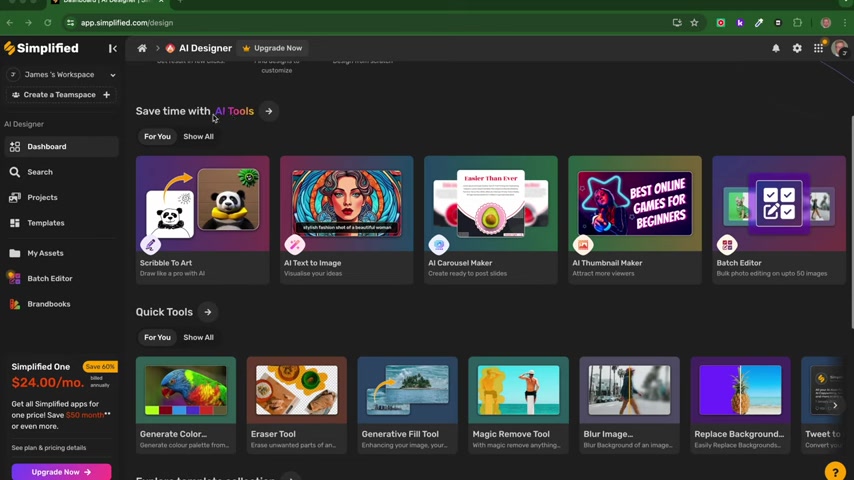Viewport: 854px width, 480px height.
Task: Click the home icon in breadcrumb
Action: [x=142, y=48]
